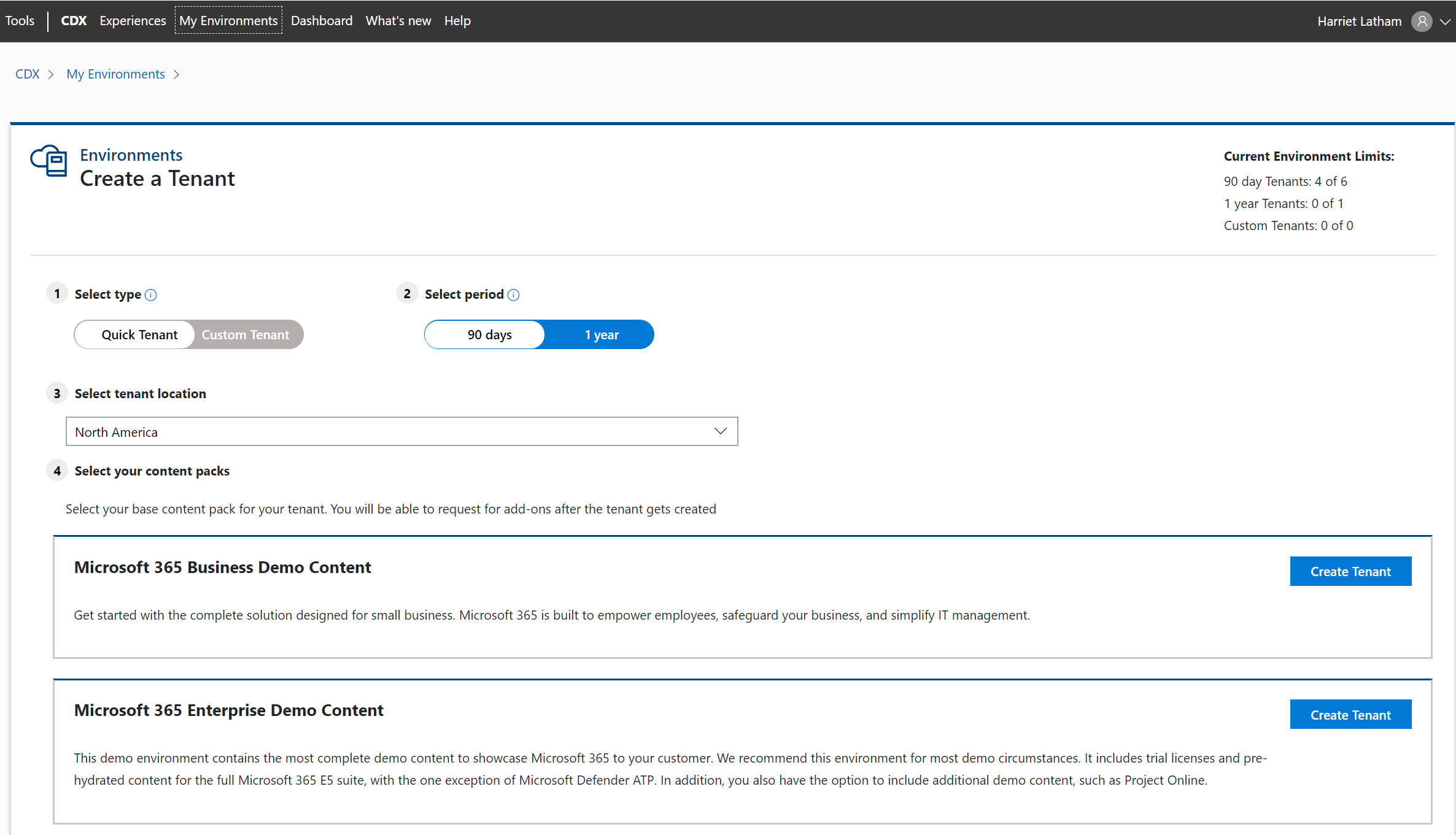This screenshot has width=1456, height=835.
Task: Open the Tools menu in the top bar
Action: click(x=20, y=21)
